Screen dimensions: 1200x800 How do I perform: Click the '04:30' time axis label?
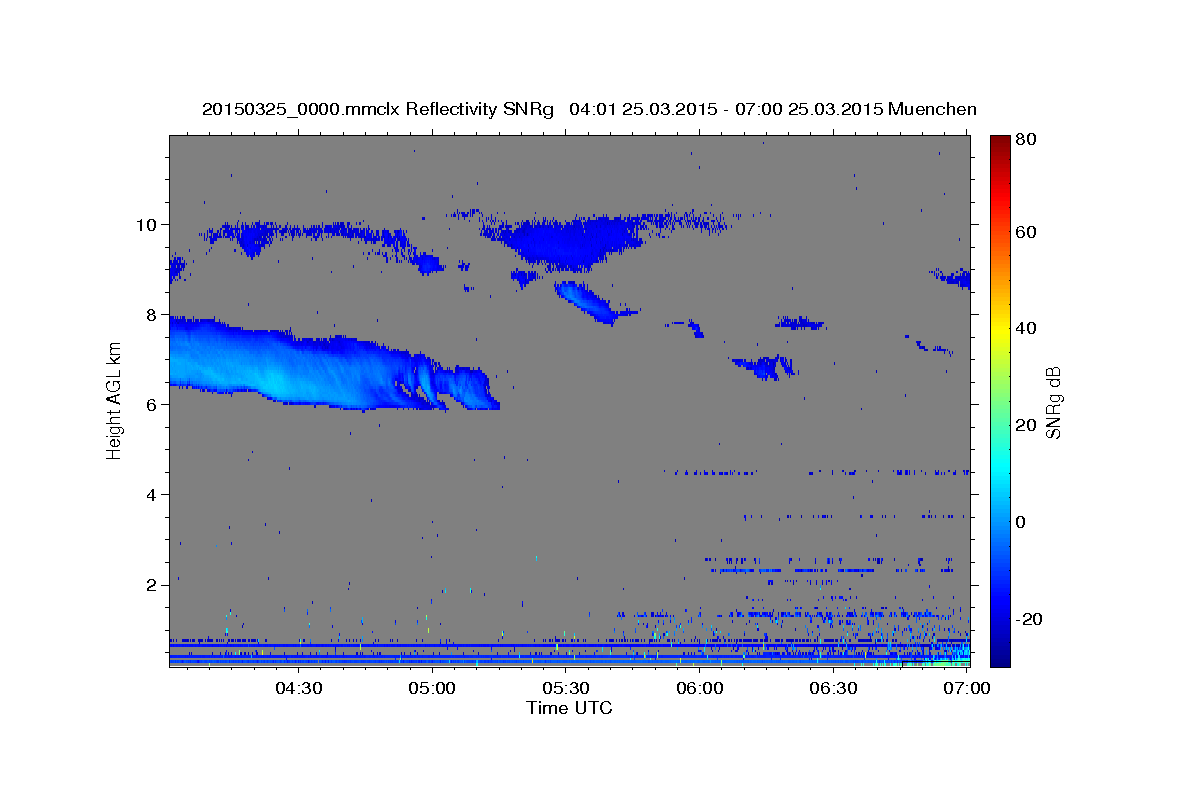tap(298, 689)
